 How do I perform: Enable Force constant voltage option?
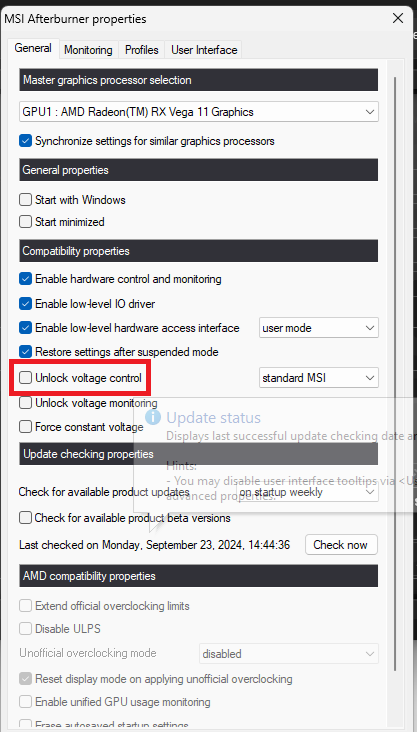tap(25, 427)
